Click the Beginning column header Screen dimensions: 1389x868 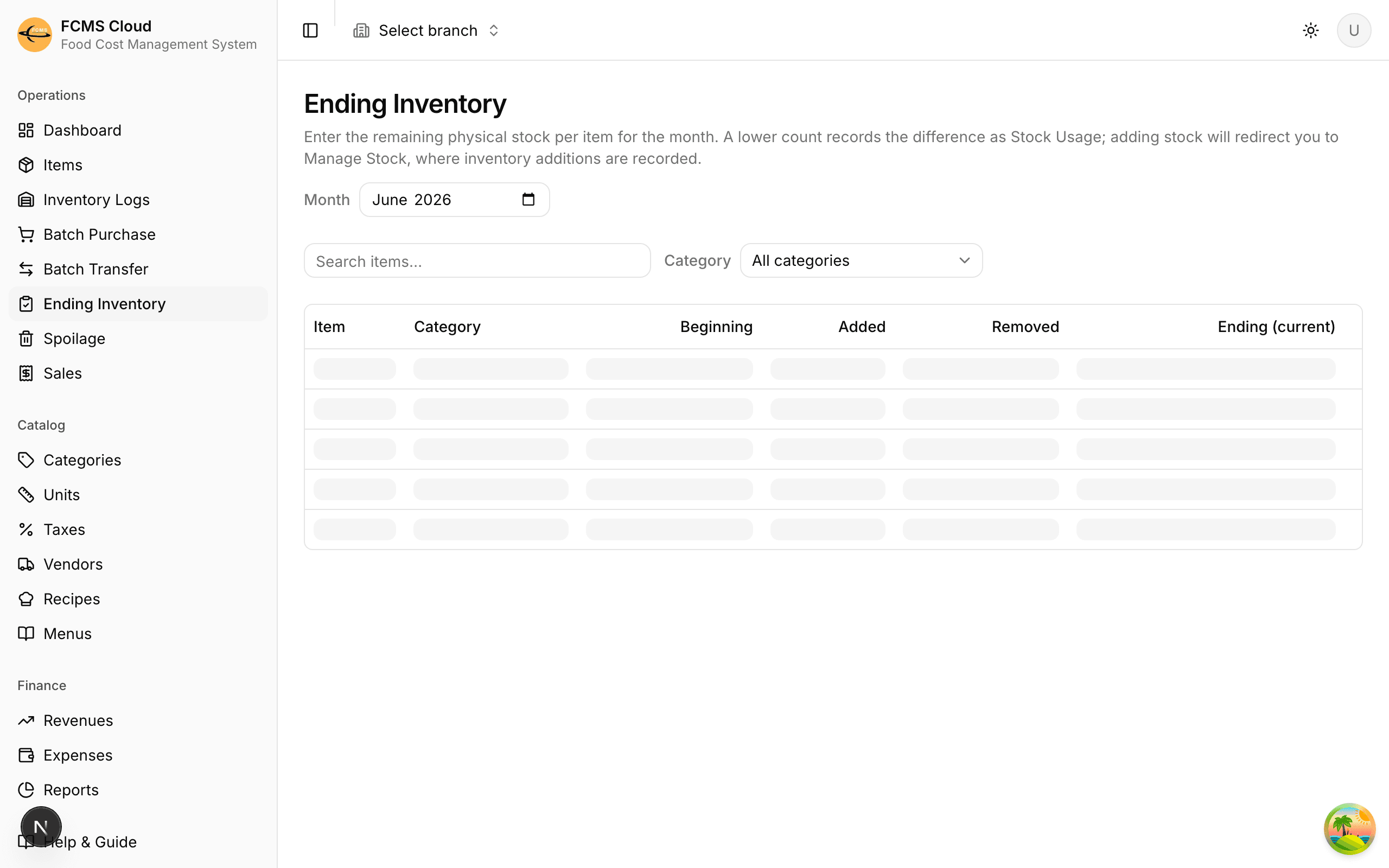[x=716, y=327]
